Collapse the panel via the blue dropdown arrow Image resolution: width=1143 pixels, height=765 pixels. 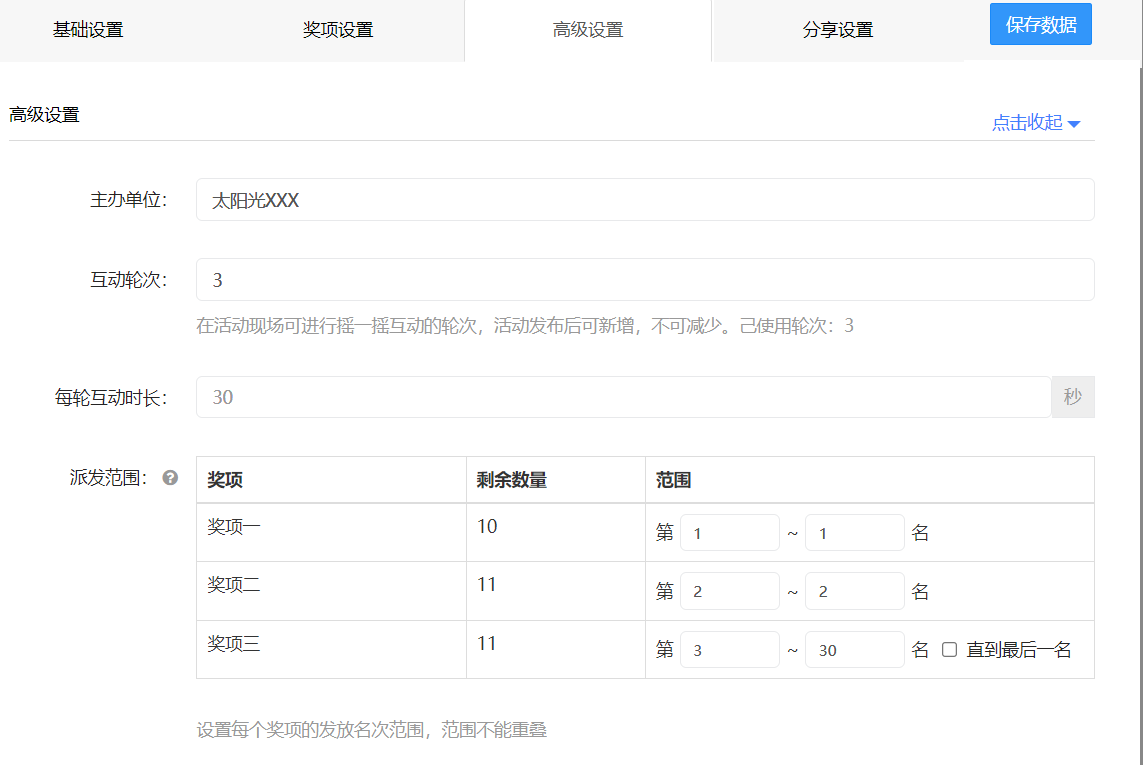click(1074, 122)
